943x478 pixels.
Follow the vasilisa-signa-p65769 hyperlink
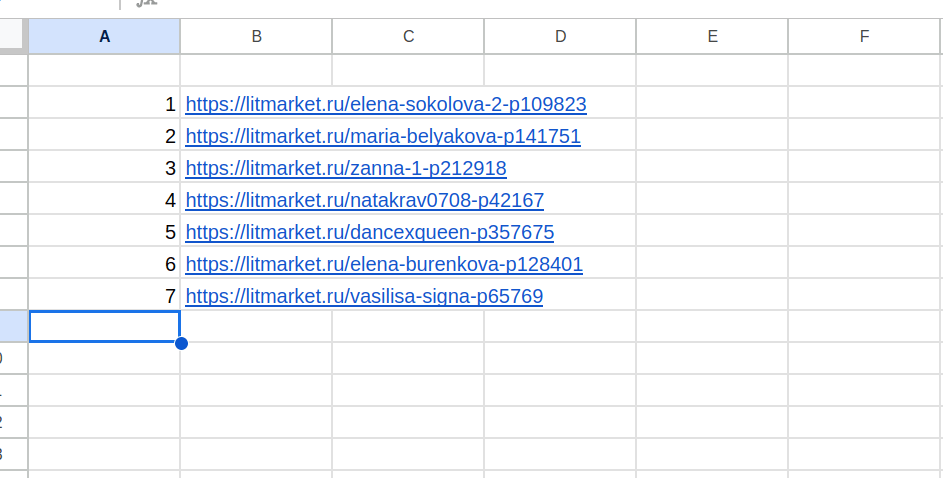[364, 296]
